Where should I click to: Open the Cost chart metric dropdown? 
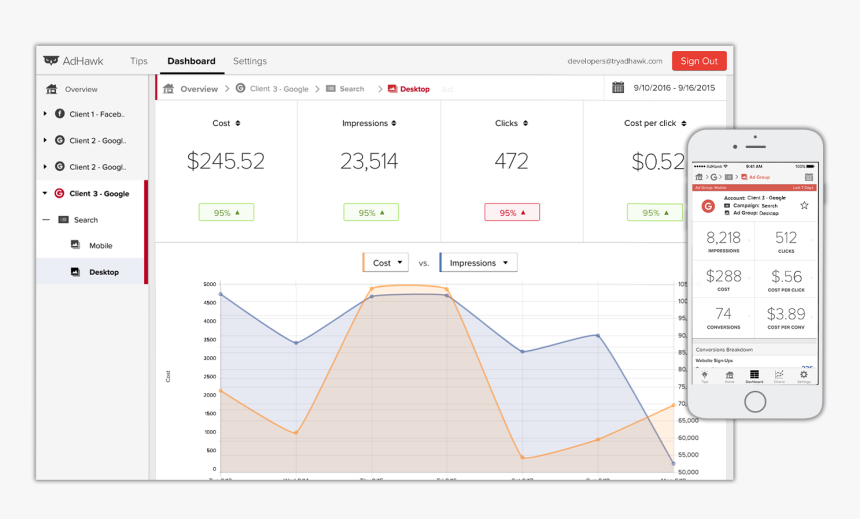point(386,262)
